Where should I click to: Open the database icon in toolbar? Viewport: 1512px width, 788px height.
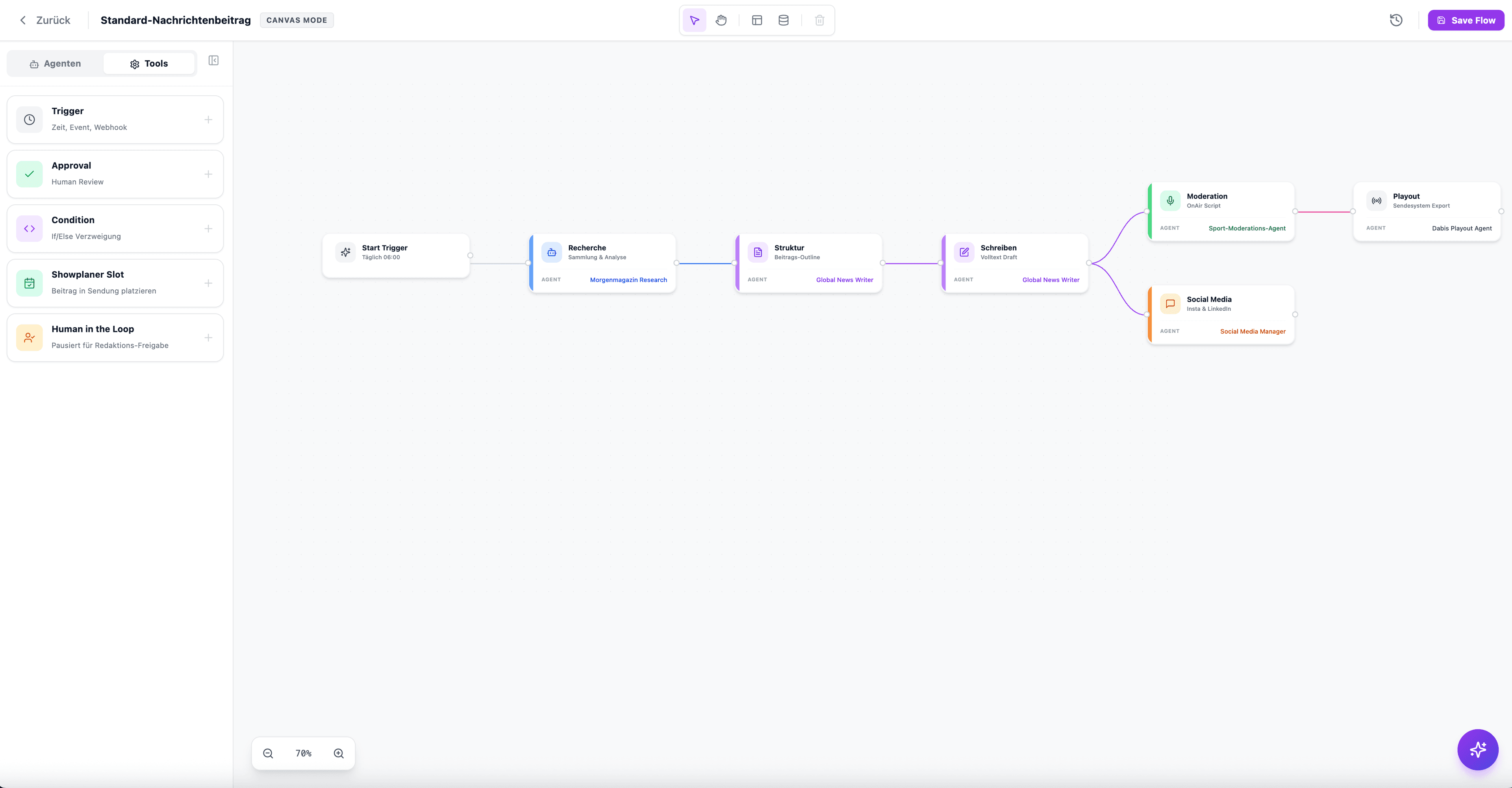[x=783, y=20]
